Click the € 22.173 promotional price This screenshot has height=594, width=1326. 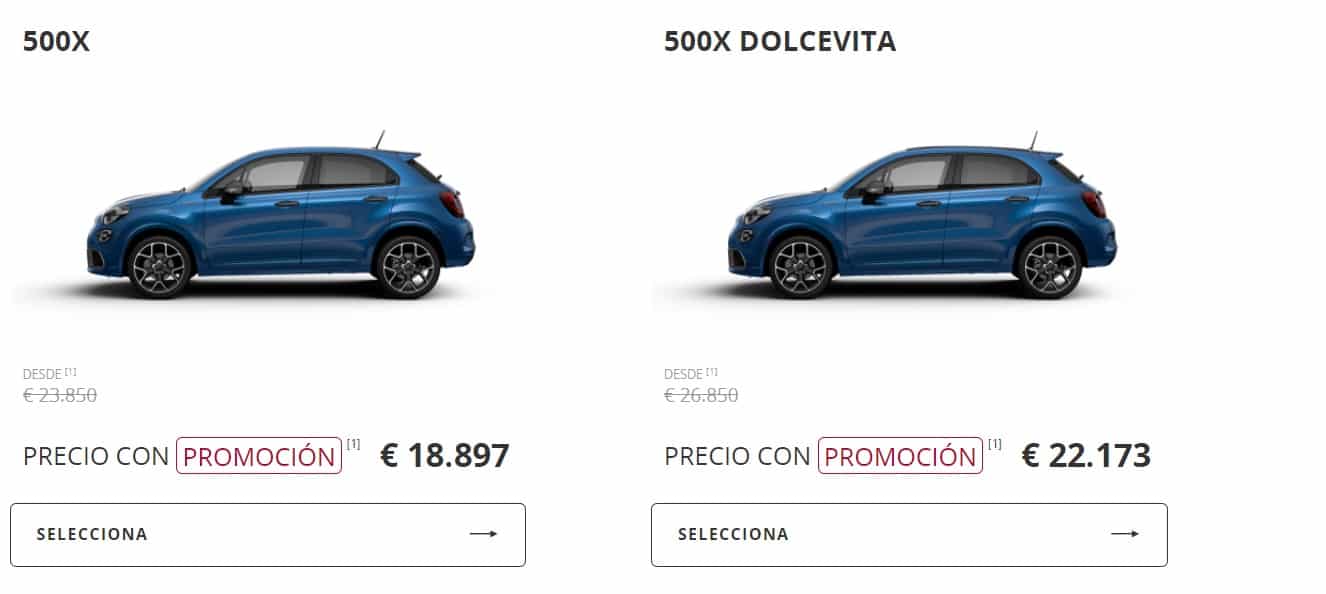point(1086,456)
